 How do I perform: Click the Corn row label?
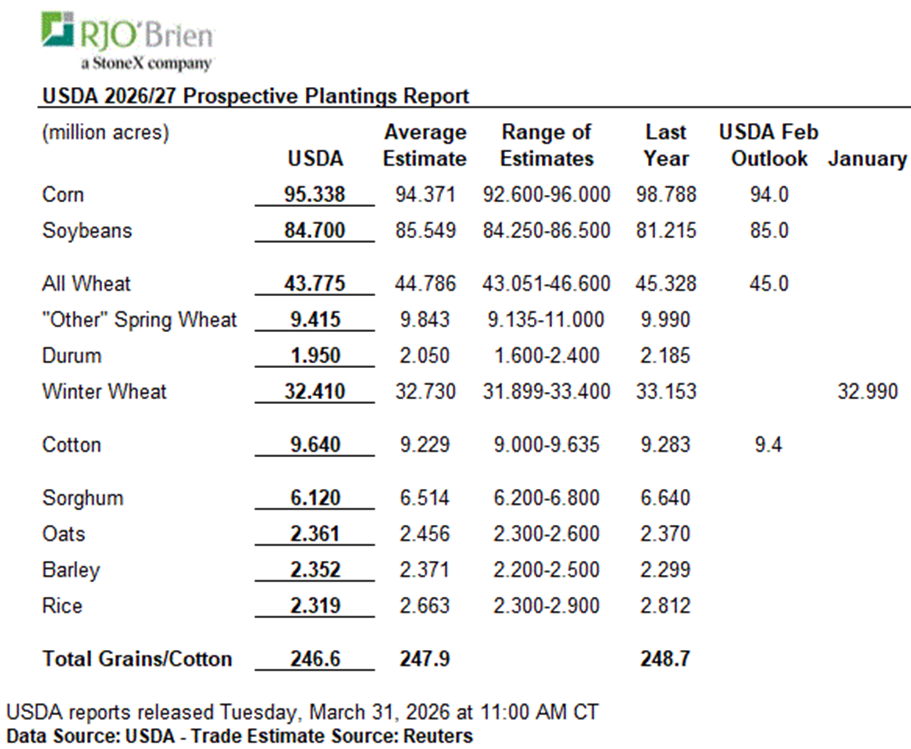[63, 194]
